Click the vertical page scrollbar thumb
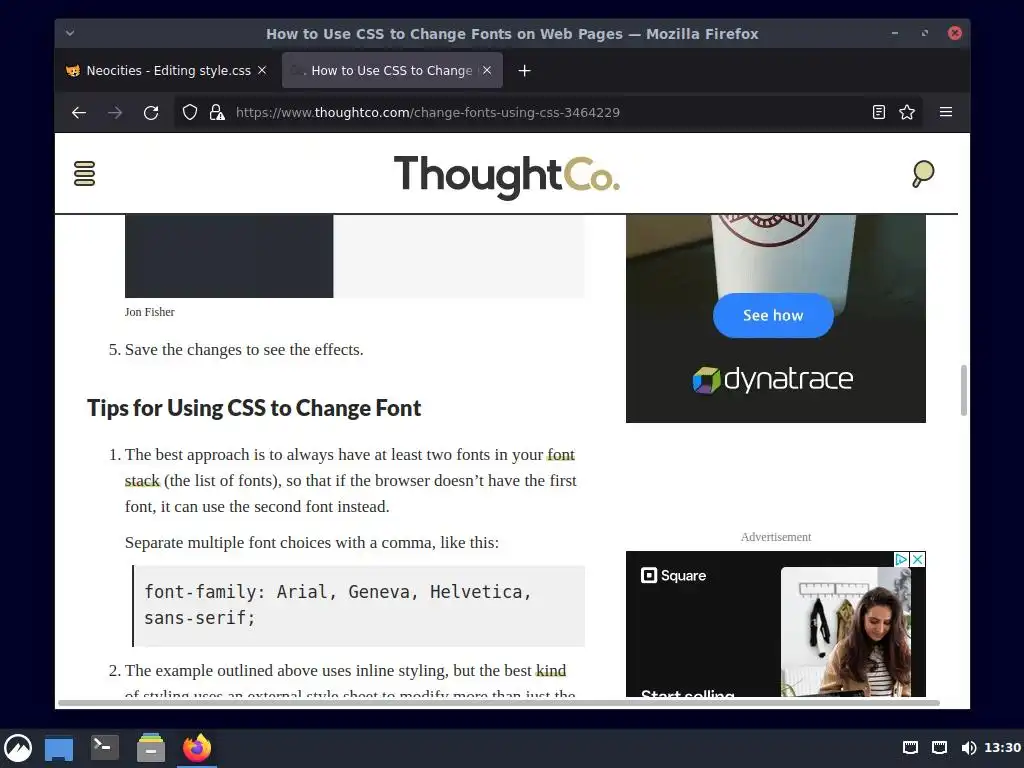 [963, 390]
